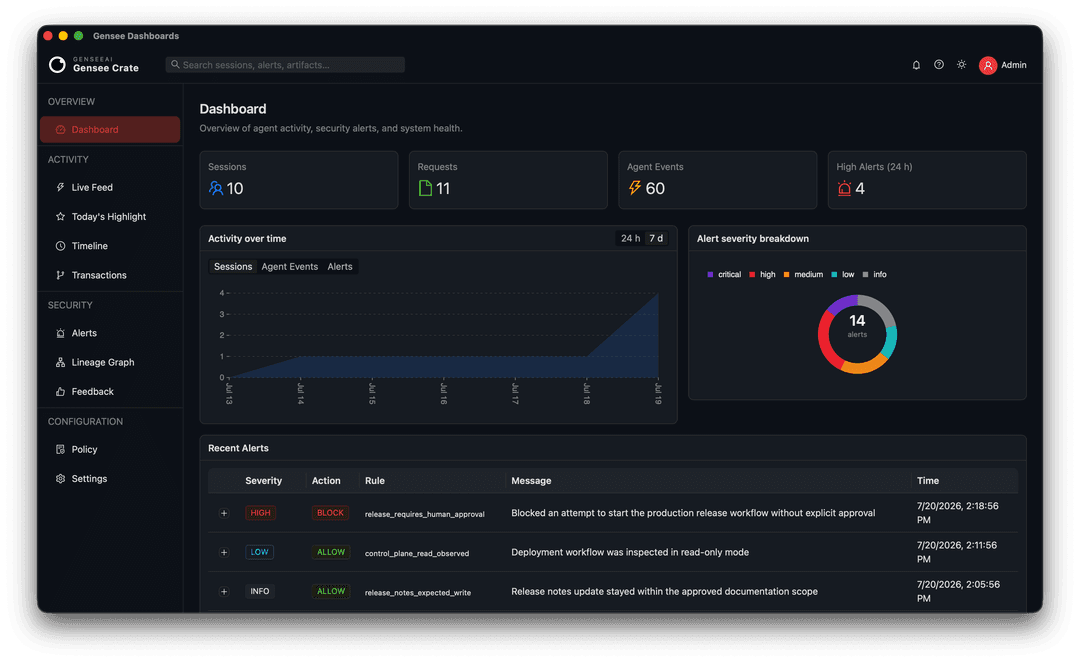Go to Today's Highlight star item

[x=110, y=216]
